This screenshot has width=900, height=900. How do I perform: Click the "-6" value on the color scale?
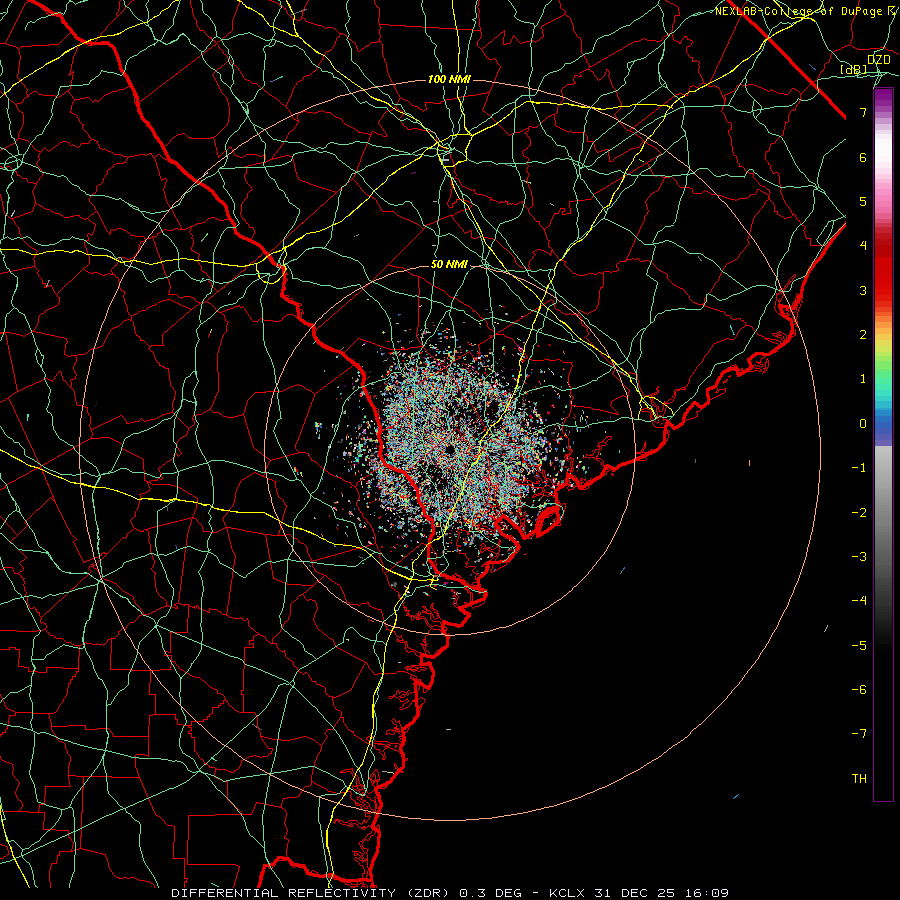(x=859, y=690)
